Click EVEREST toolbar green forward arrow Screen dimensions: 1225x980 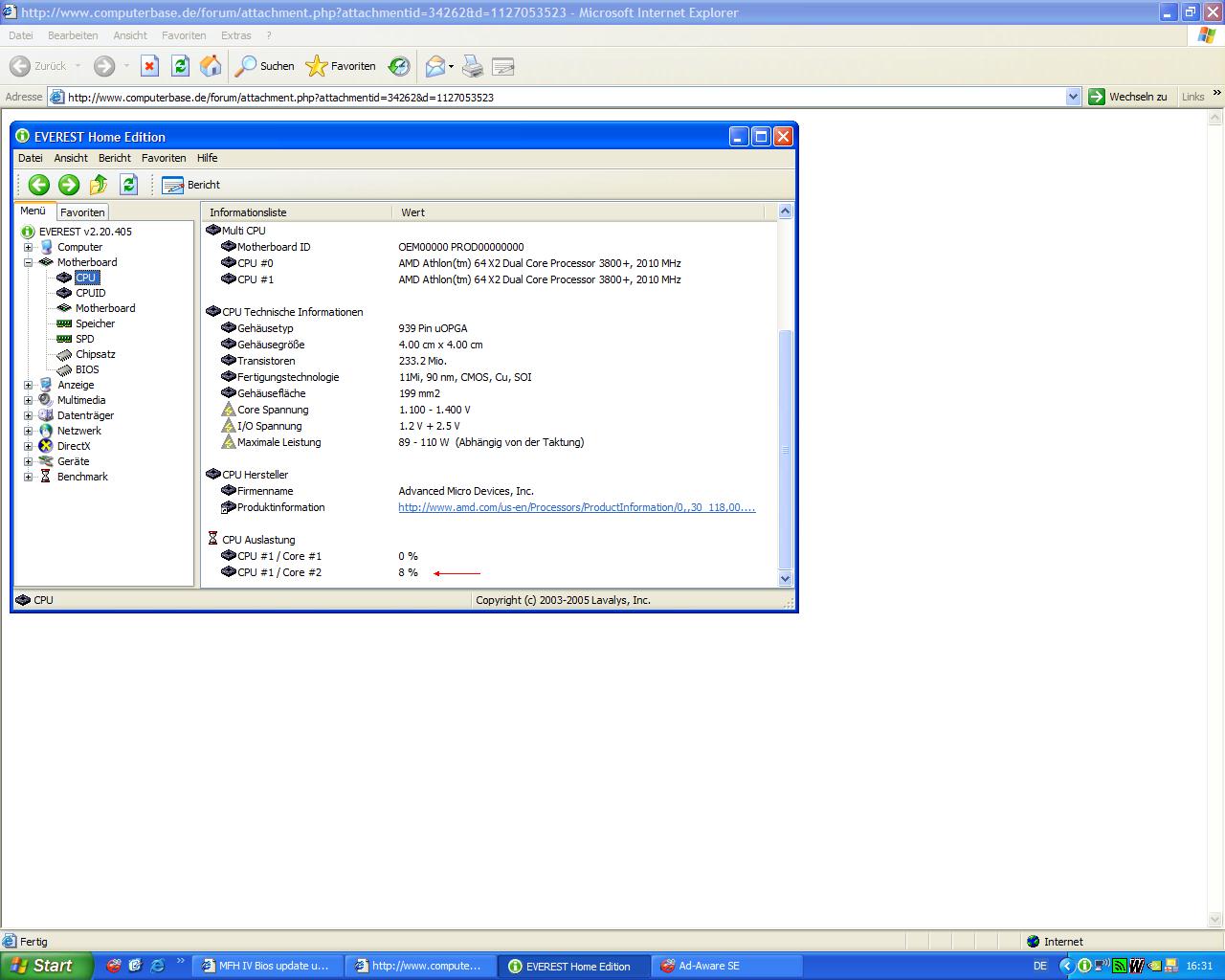tap(69, 185)
